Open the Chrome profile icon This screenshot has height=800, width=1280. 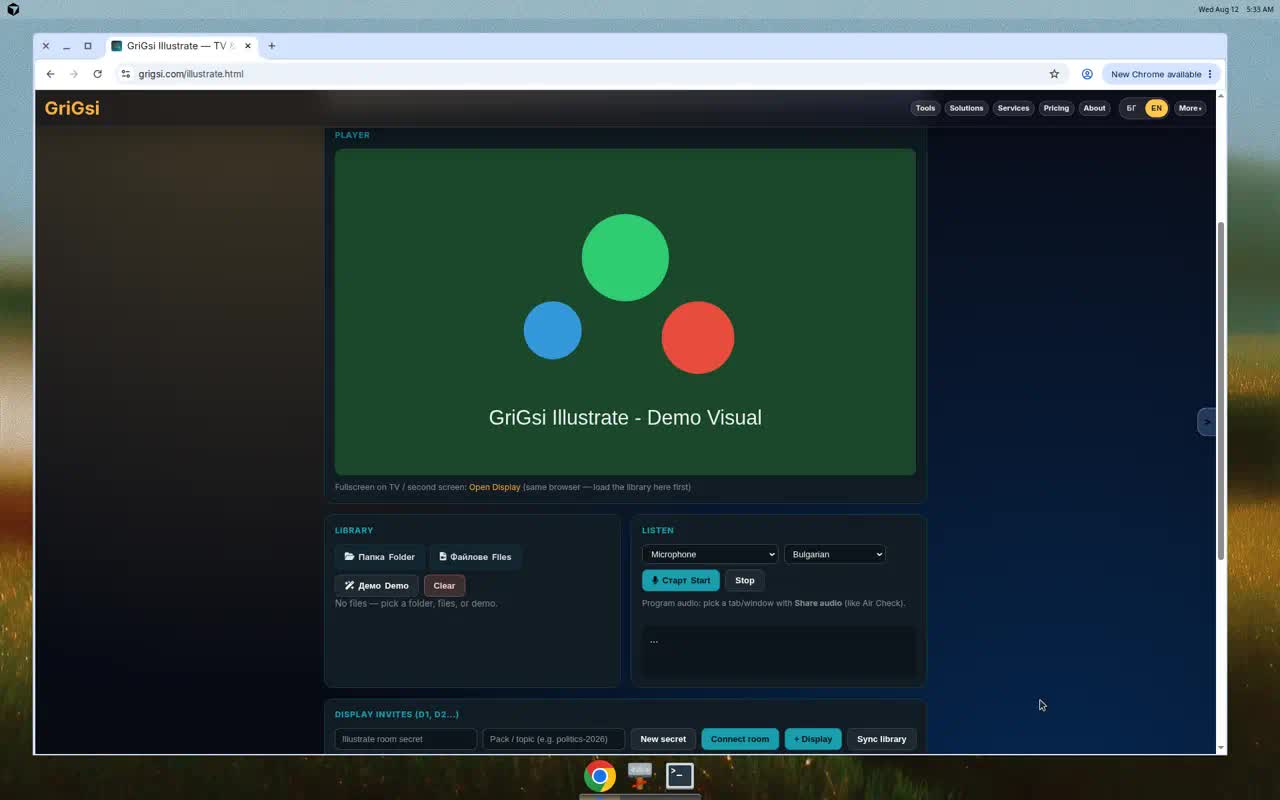(1087, 74)
